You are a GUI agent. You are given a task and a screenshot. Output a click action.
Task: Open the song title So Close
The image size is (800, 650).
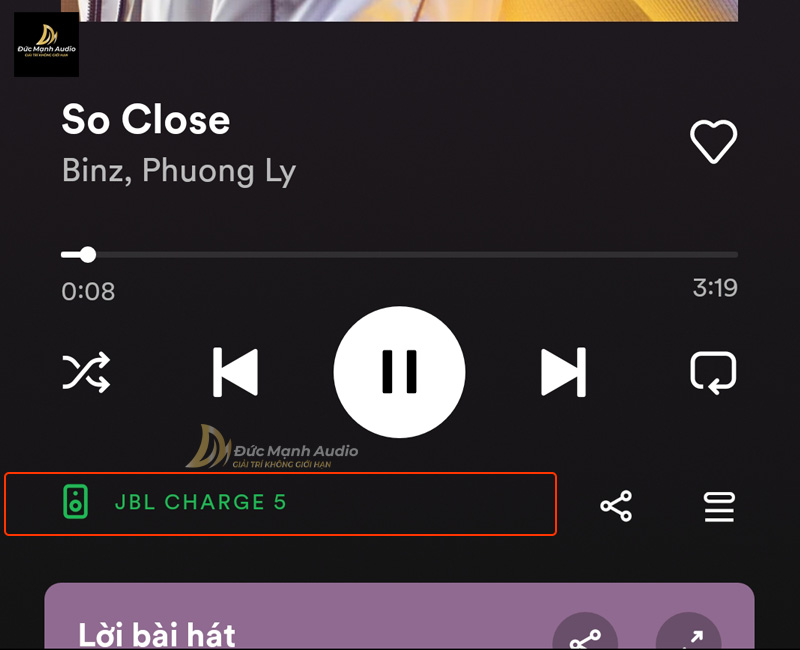[x=146, y=119]
